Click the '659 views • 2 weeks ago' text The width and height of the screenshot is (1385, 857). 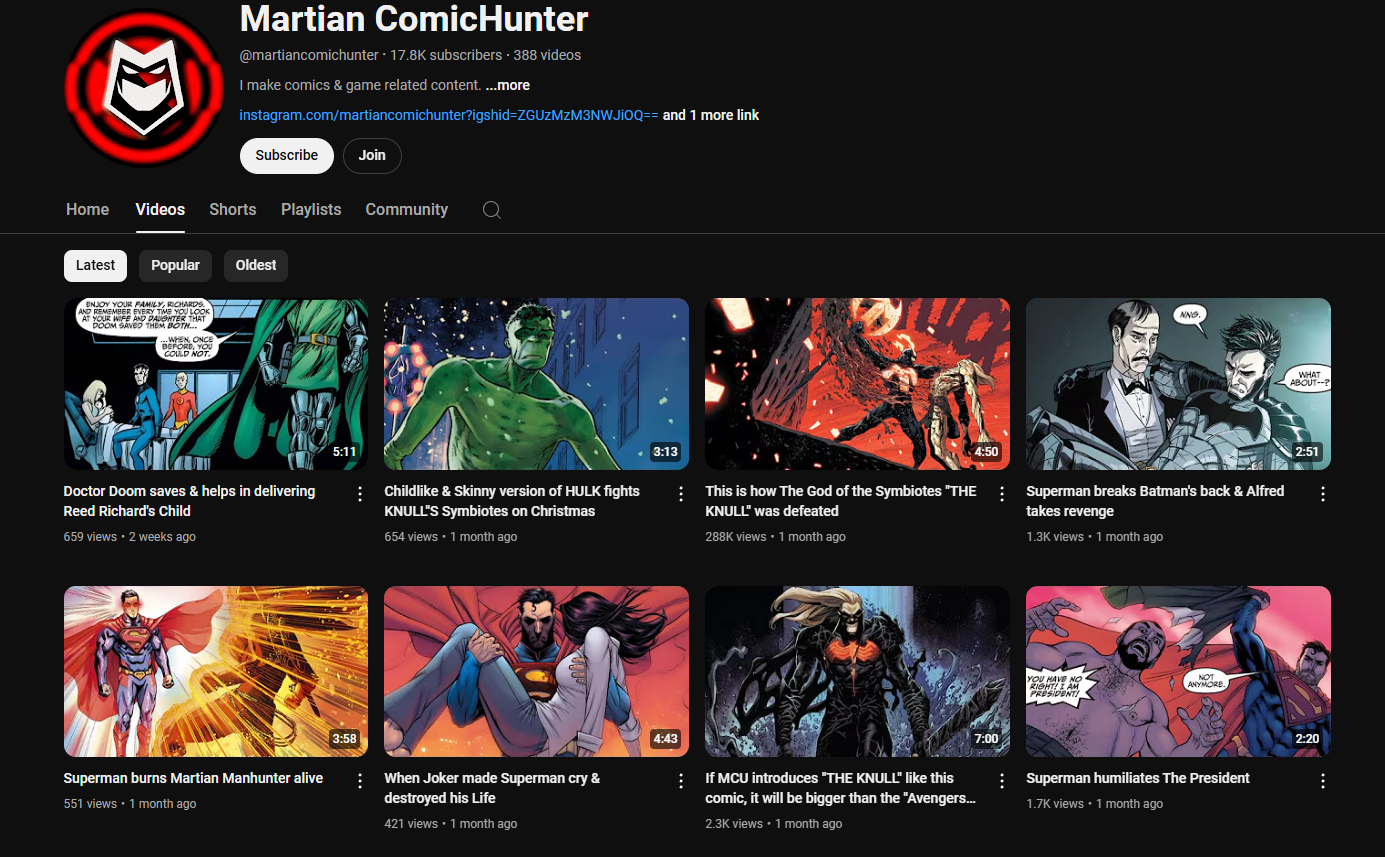130,537
